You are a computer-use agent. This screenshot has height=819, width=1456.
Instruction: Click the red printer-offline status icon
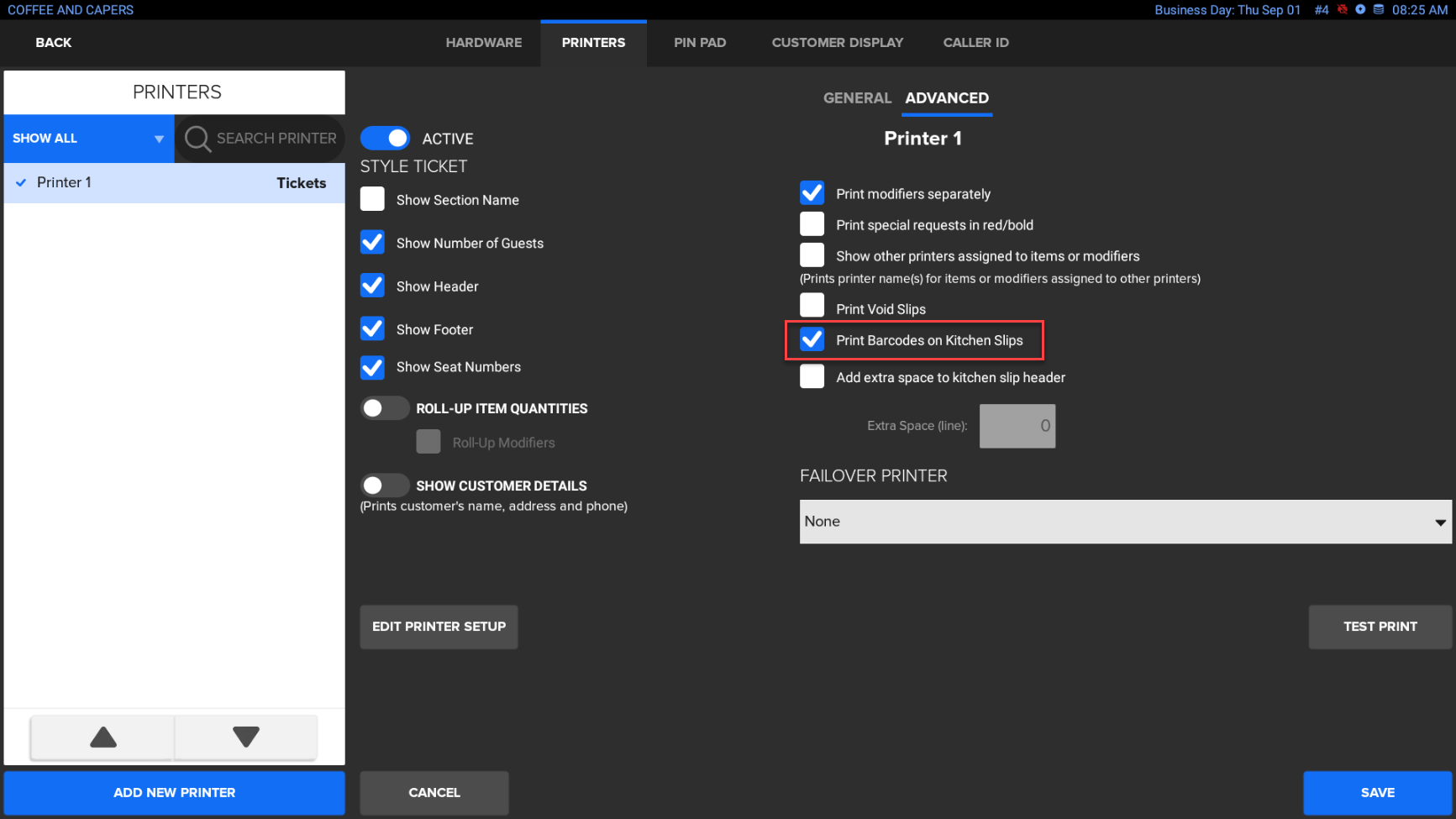point(1343,10)
